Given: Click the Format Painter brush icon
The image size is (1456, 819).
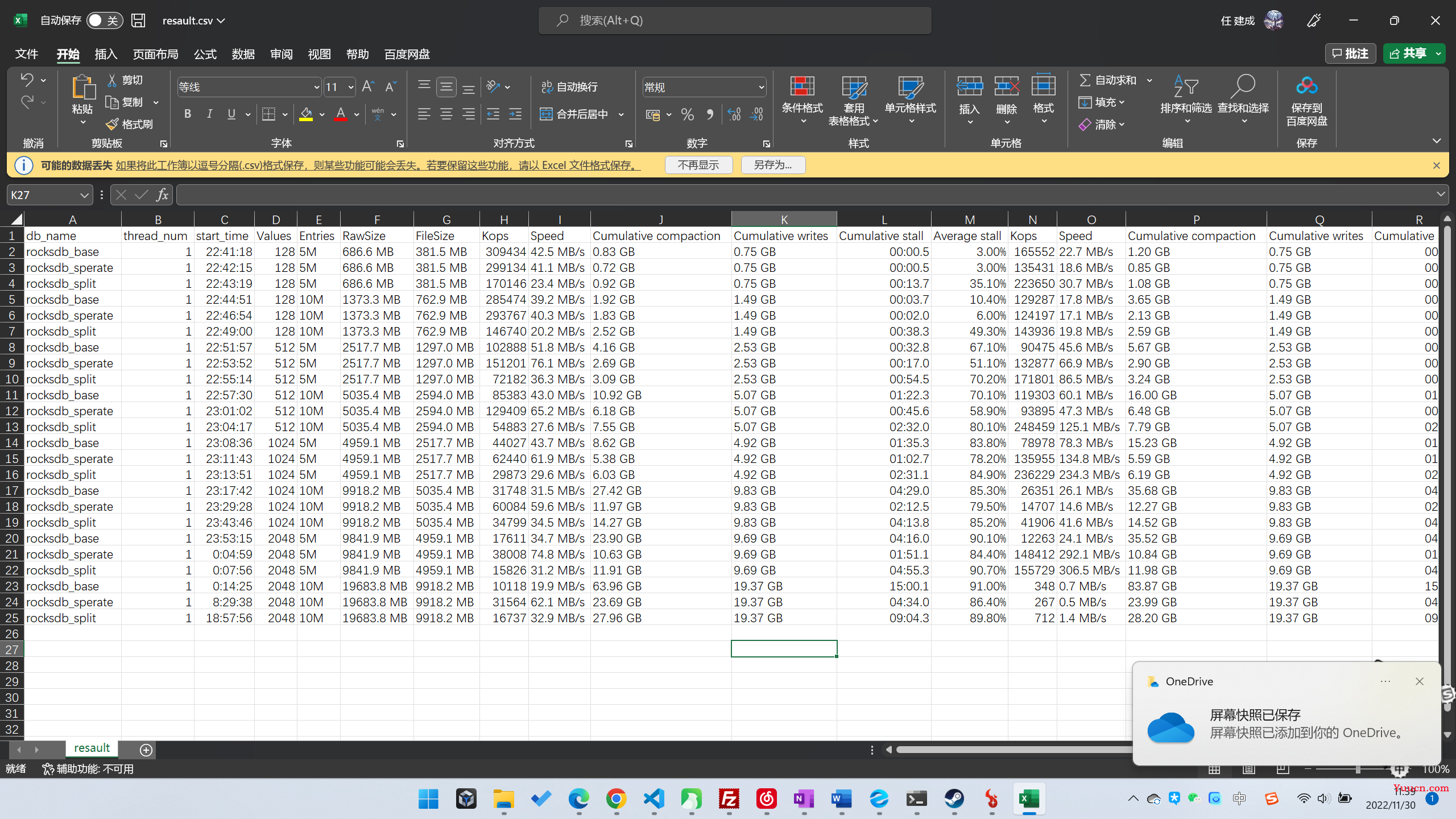Looking at the screenshot, I should (x=113, y=124).
